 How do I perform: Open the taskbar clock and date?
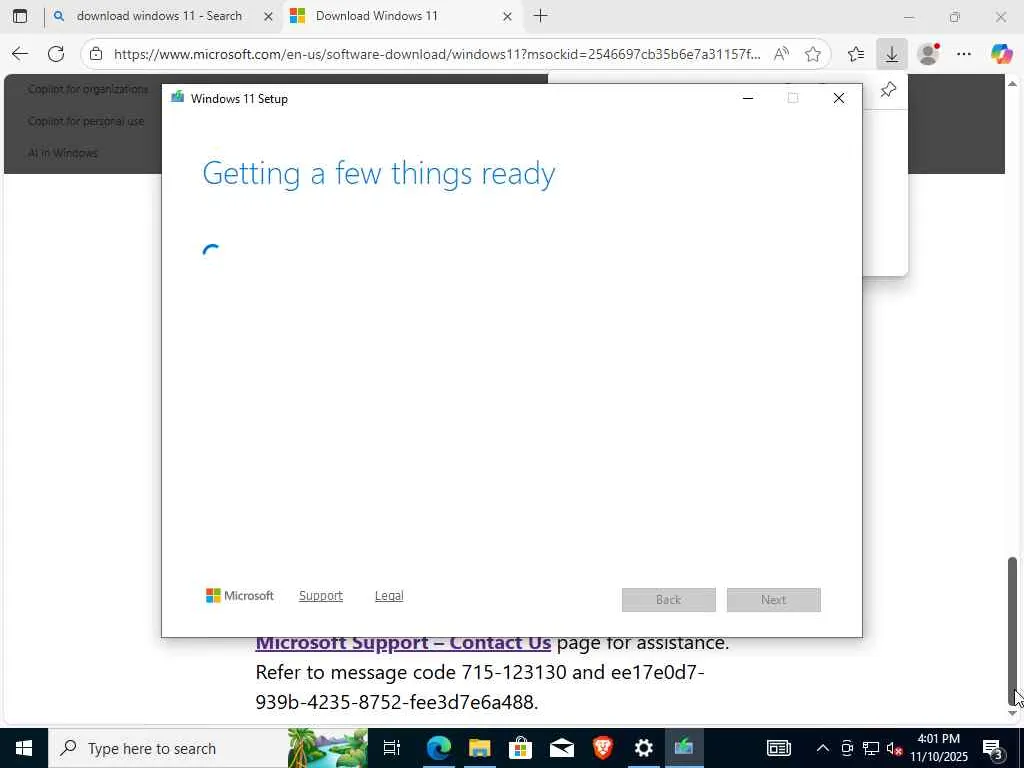click(x=939, y=748)
